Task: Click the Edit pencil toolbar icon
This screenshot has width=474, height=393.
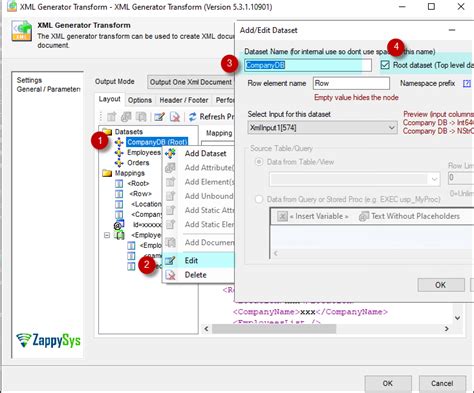Action: (159, 117)
